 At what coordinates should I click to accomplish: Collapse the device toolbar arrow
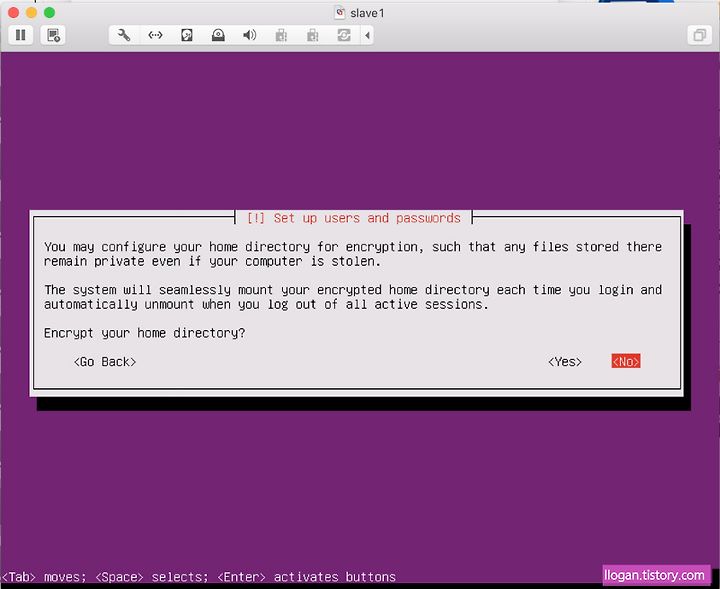pos(367,35)
